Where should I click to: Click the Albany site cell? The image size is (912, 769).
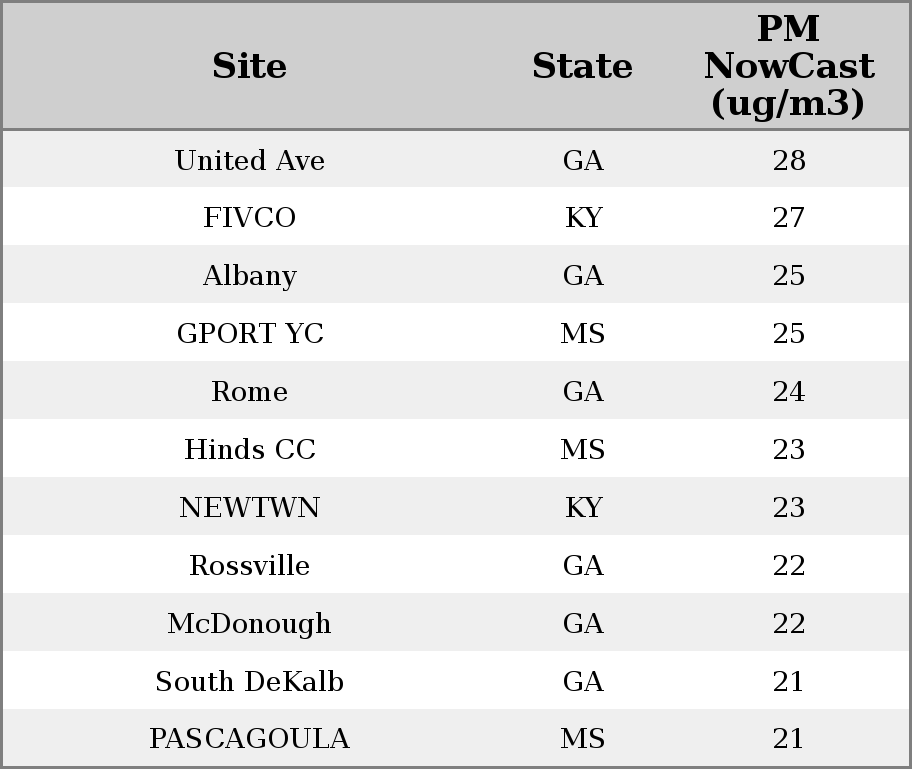249,276
